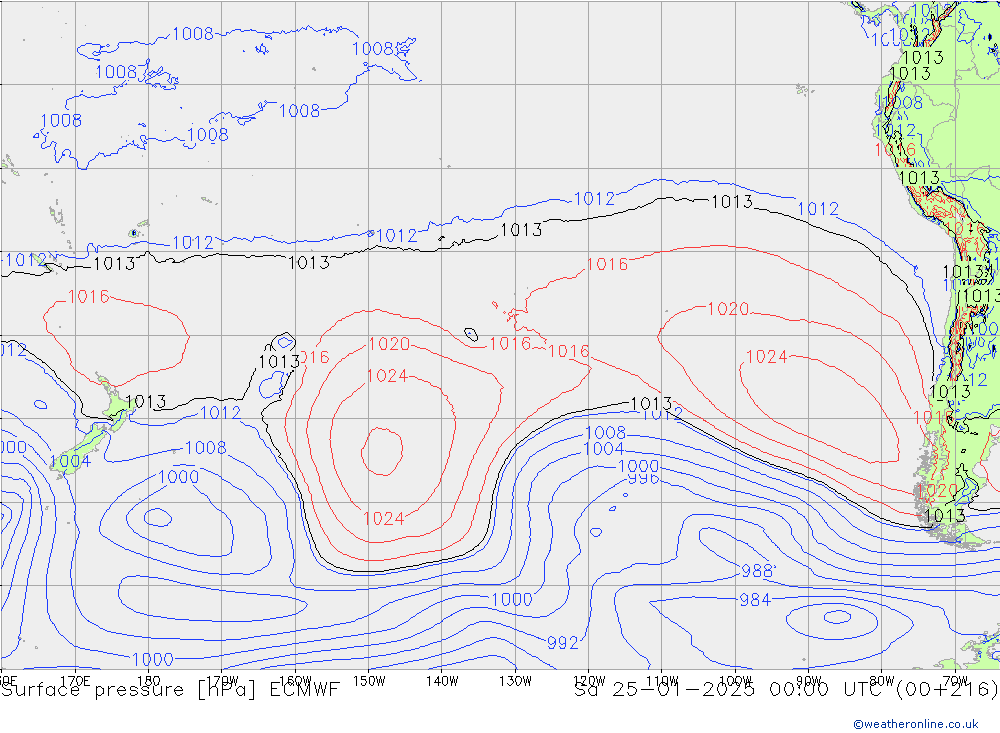Select the 90W longitude label

(x=809, y=681)
